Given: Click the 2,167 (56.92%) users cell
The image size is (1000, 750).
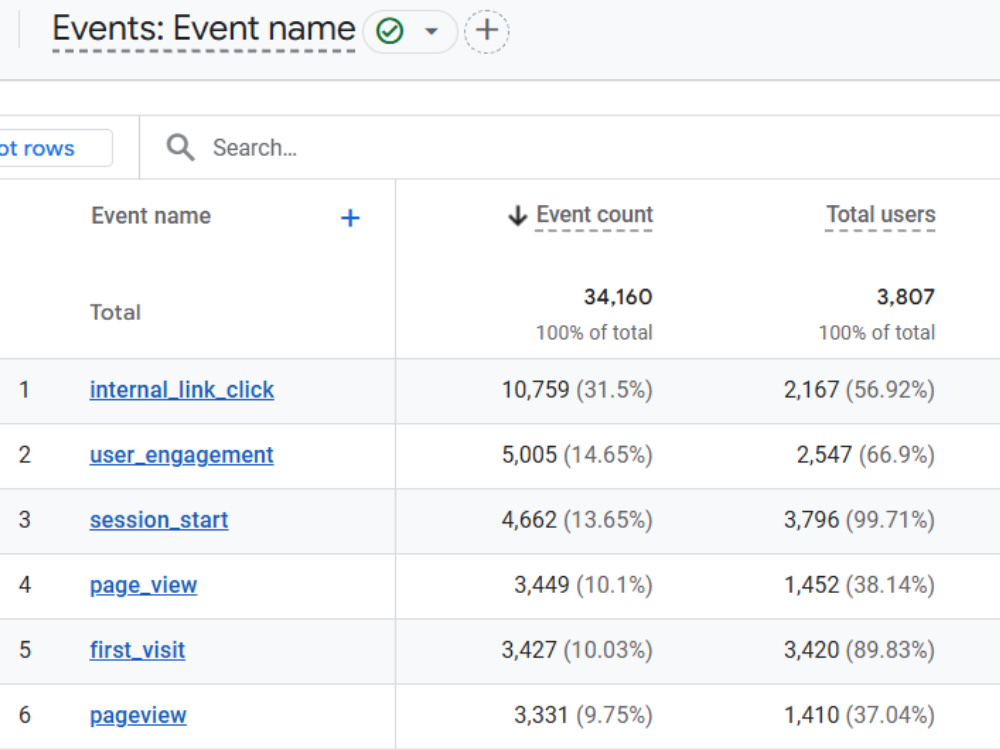Looking at the screenshot, I should (x=860, y=390).
